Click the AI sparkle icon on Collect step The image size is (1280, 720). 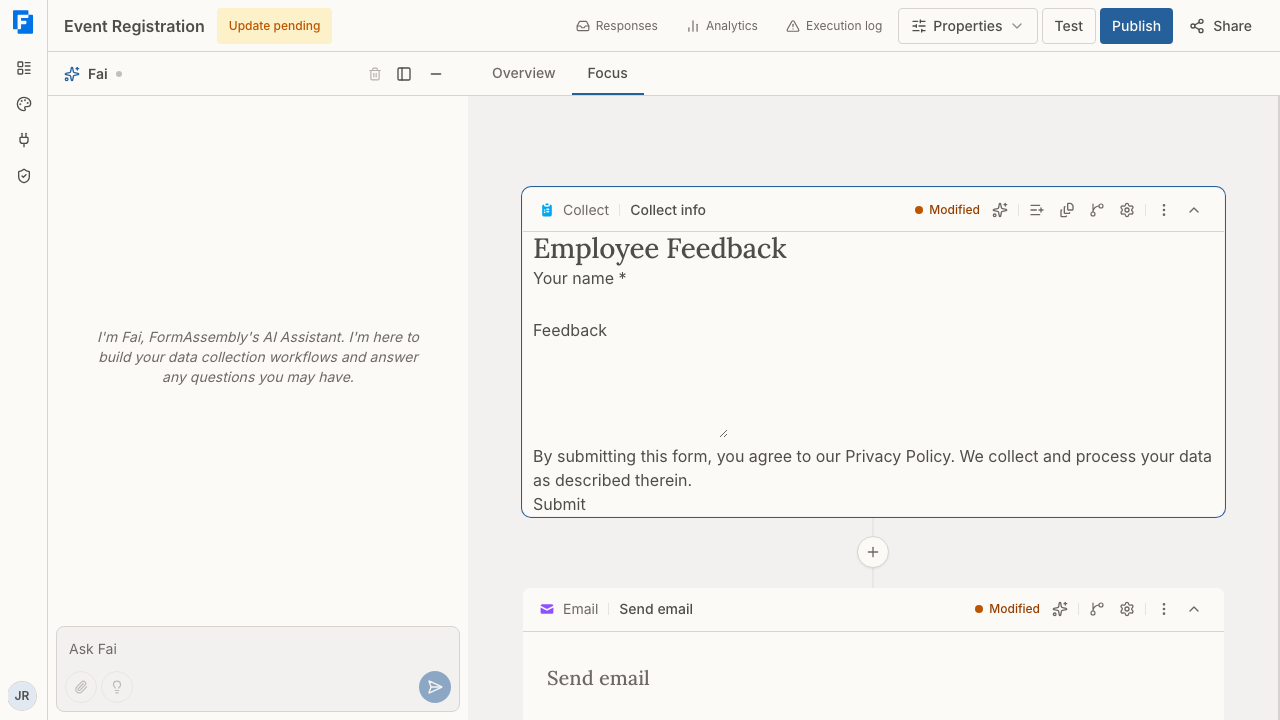click(x=1000, y=210)
